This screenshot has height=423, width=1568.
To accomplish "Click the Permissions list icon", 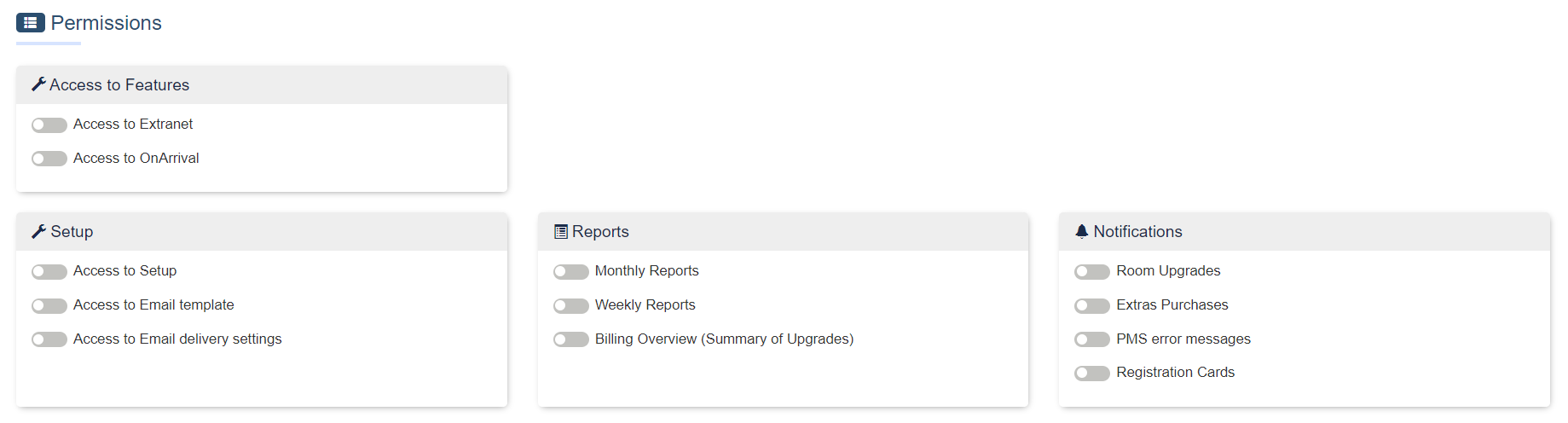I will (30, 23).
